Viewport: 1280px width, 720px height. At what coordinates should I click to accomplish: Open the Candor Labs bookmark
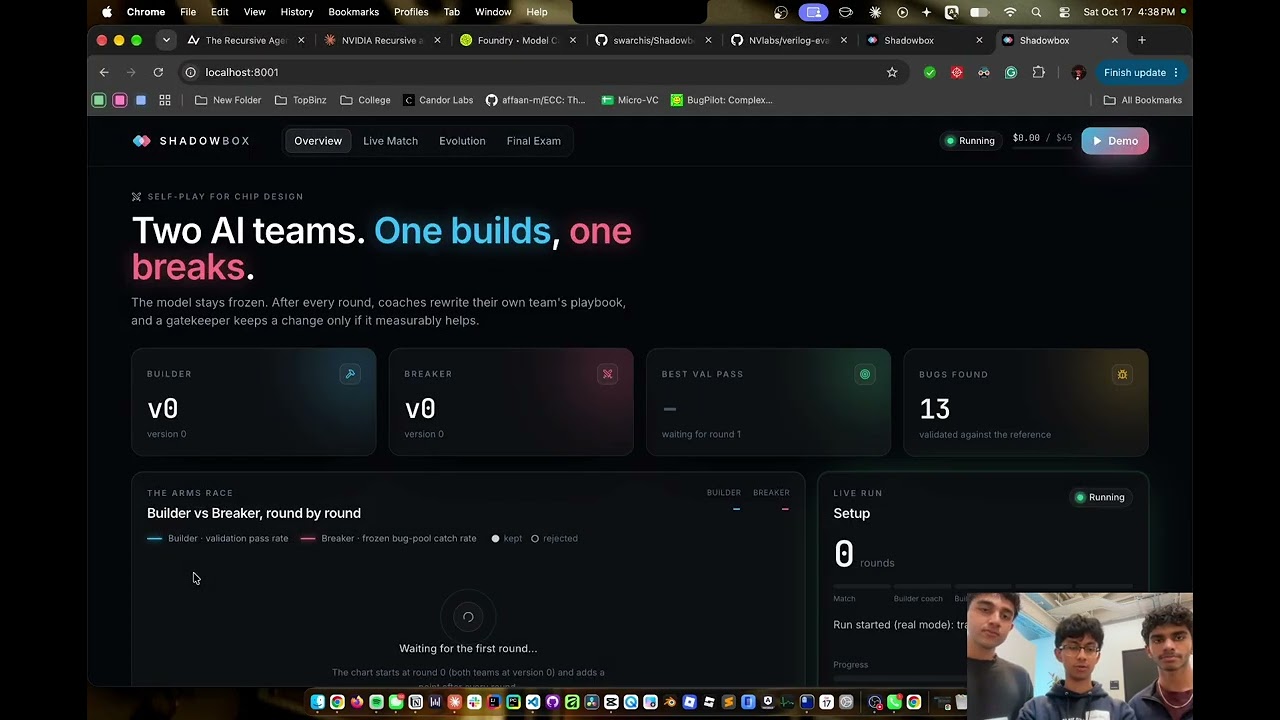pos(438,100)
